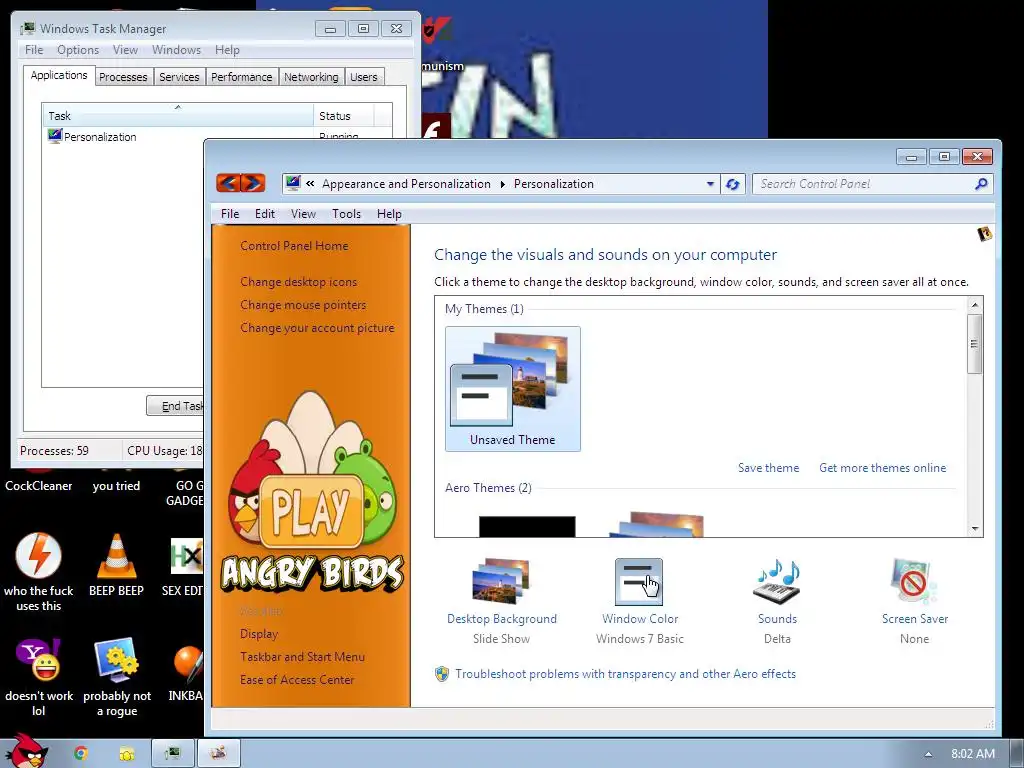
Task: Switch to Services tab in Task Manager
Action: tap(179, 77)
